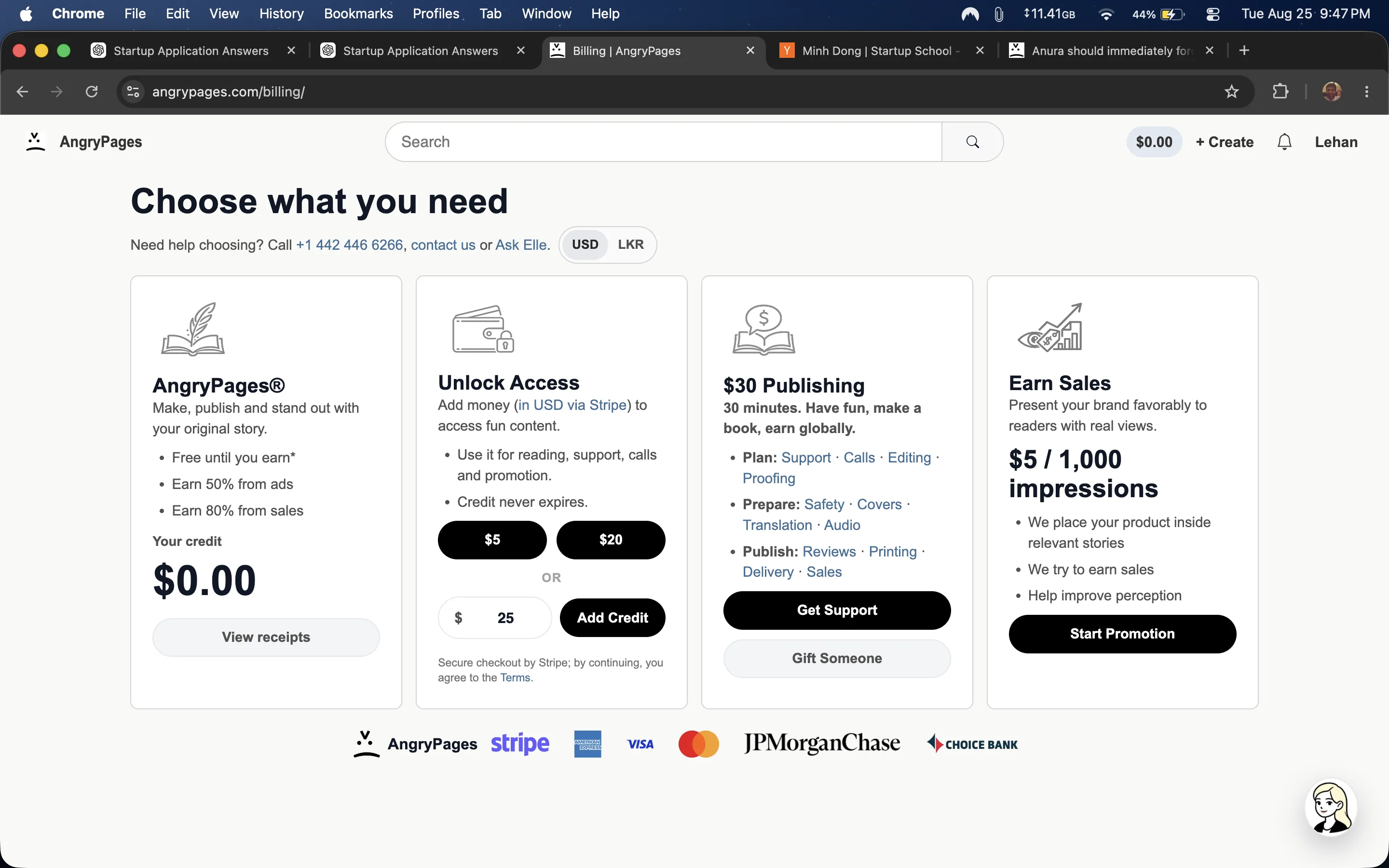
Task: Open the Profiles menu
Action: pos(436,14)
